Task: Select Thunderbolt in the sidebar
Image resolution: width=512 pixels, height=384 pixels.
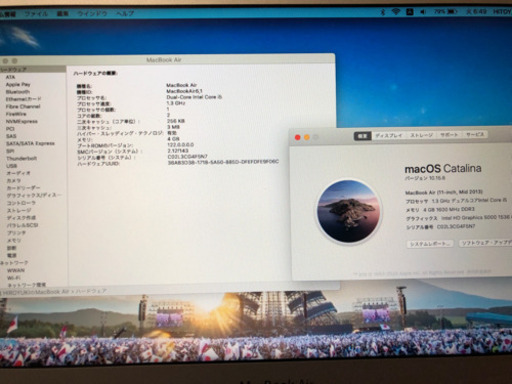Action: 22,158
